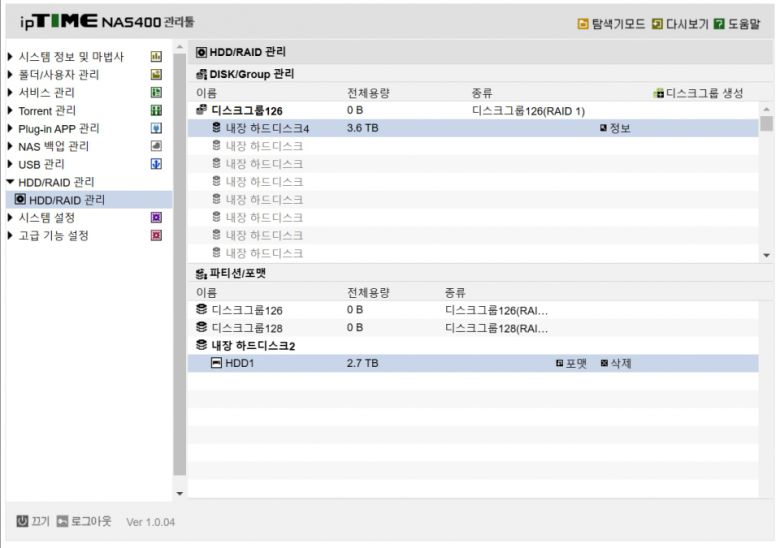Click the ipTIME NAS400 logo
Viewport: 780px width, 548px height.
pos(107,21)
